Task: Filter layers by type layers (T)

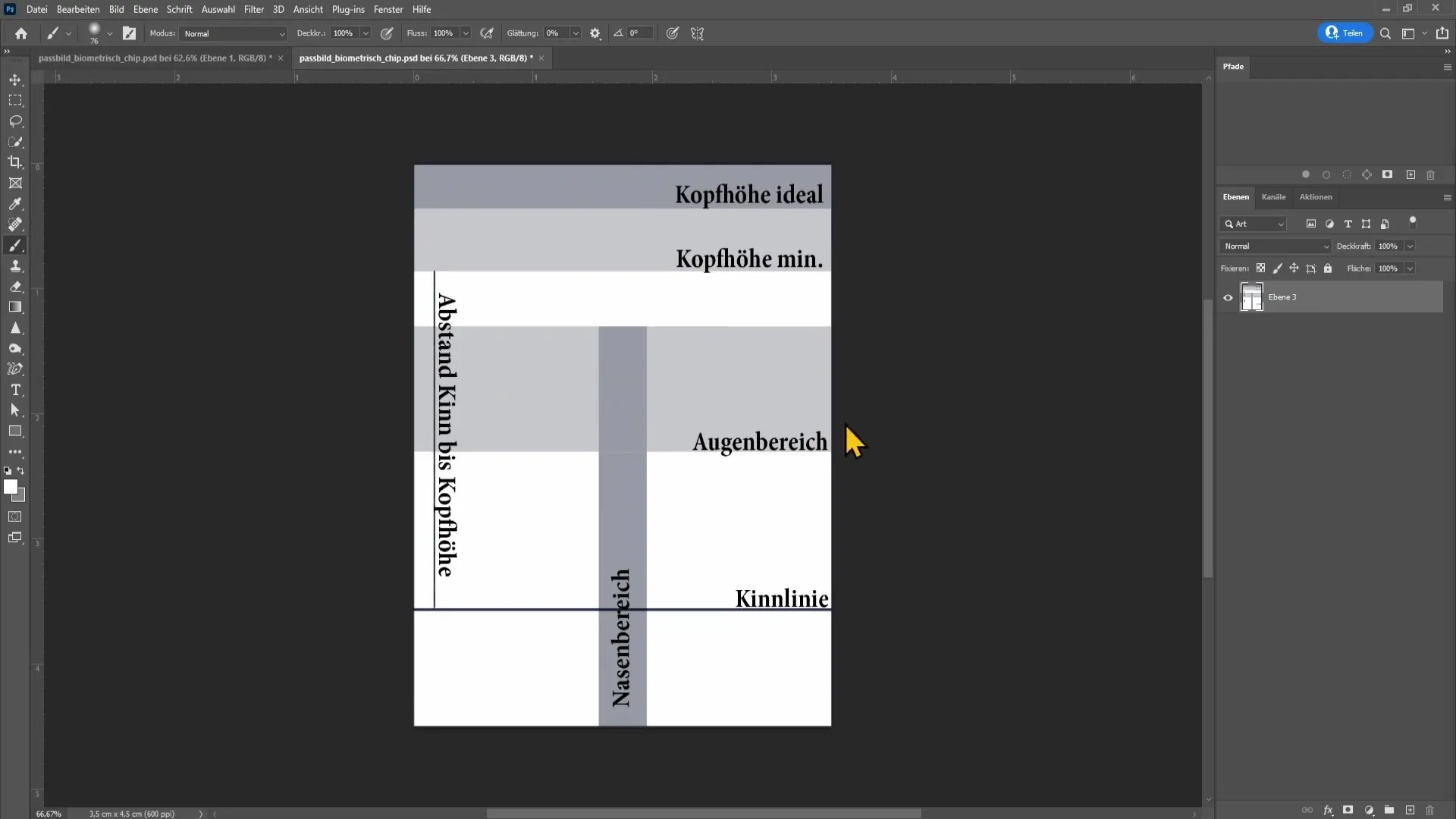Action: click(1348, 224)
